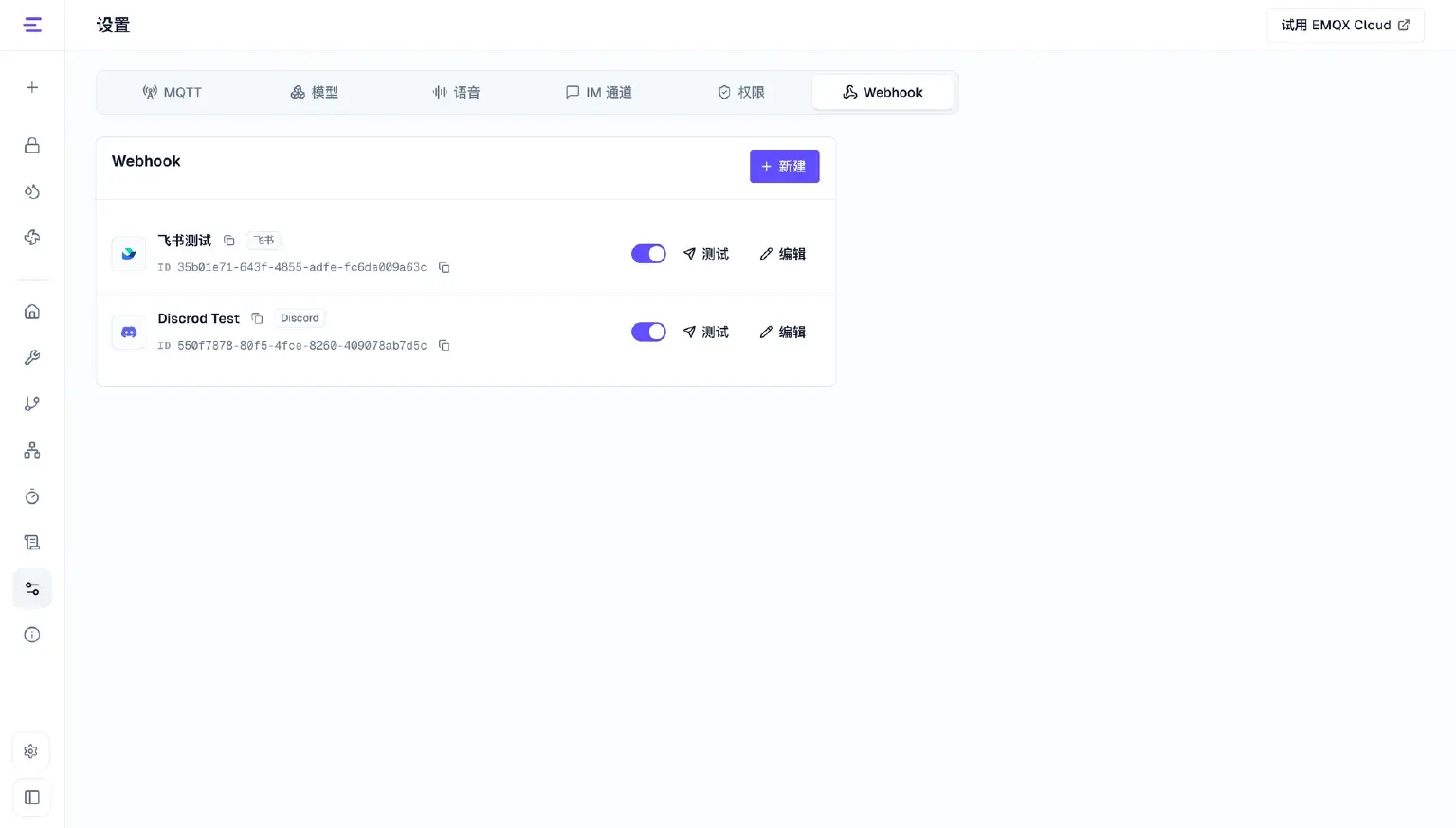Switch to the MQTT tab

click(172, 92)
